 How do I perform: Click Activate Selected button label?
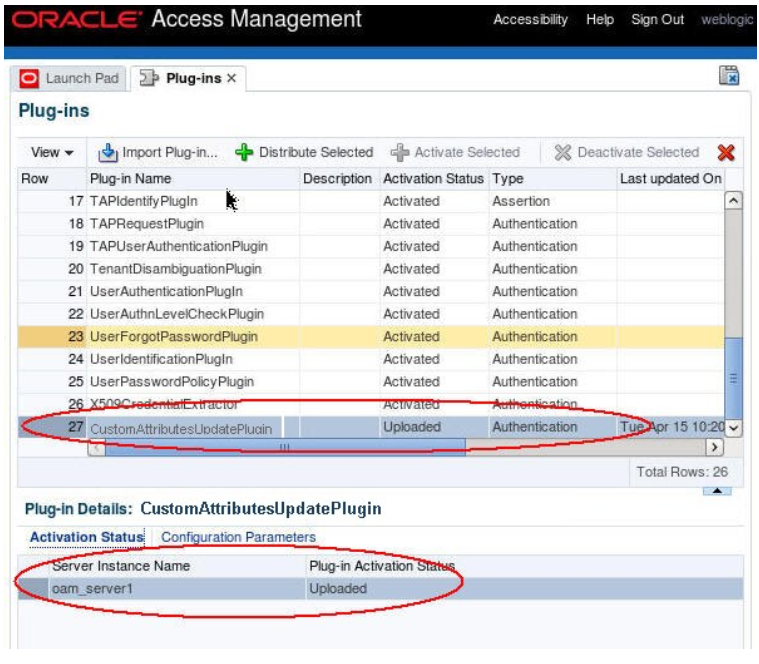[467, 152]
